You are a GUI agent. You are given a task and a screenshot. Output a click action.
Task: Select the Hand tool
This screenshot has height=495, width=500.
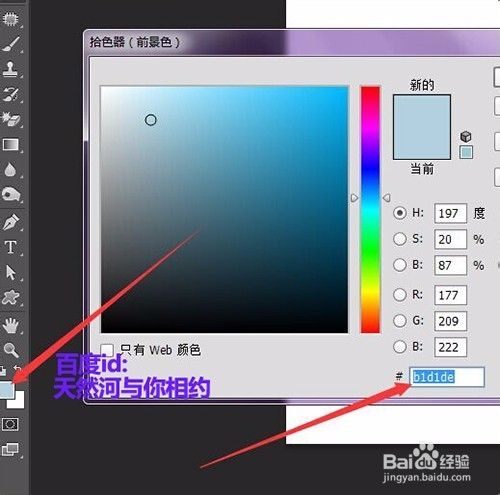tap(11, 325)
